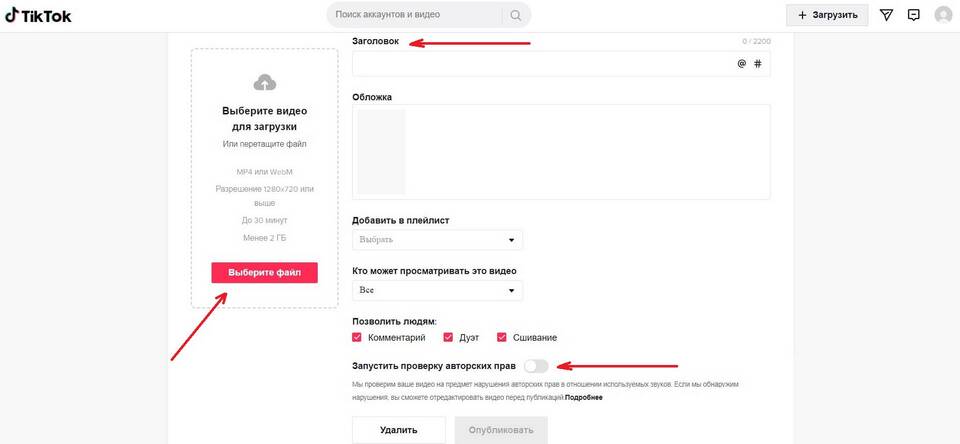The width and height of the screenshot is (960, 444).
Task: Uncheck the Сшивание checkbox
Action: [502, 337]
